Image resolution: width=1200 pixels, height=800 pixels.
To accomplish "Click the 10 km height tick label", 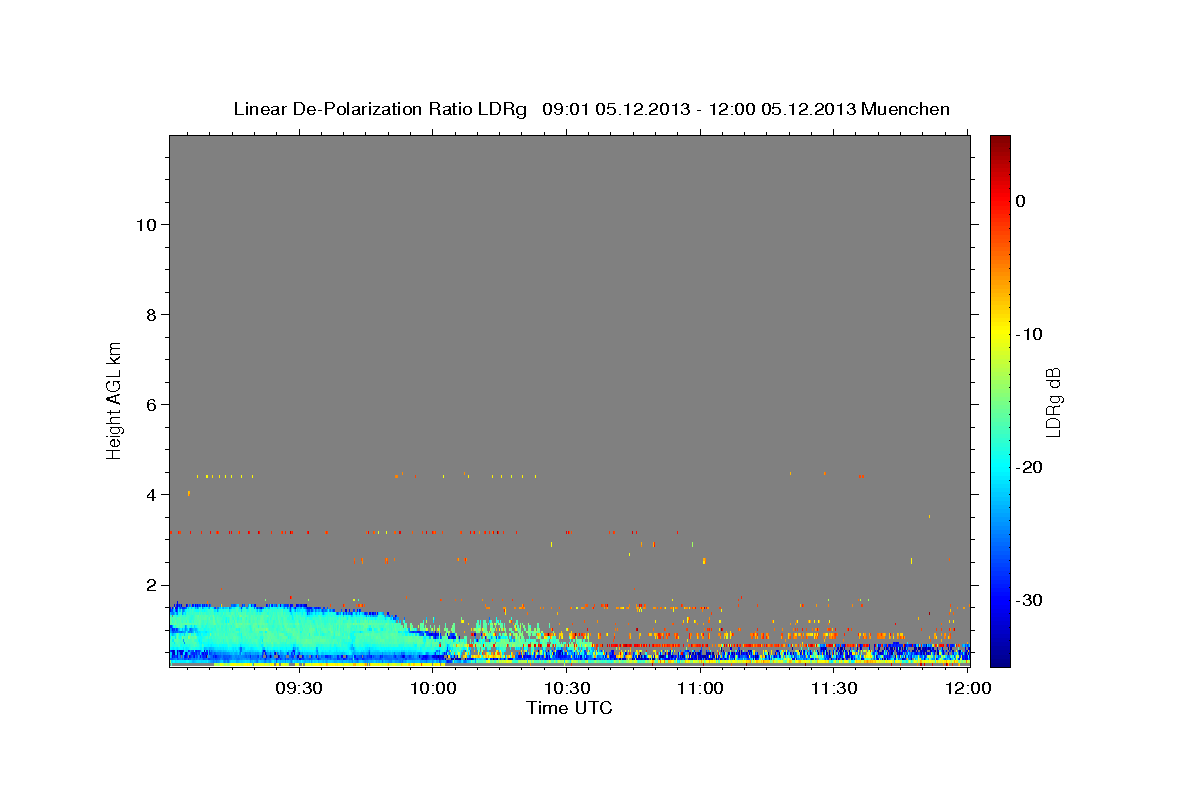I will [x=144, y=225].
